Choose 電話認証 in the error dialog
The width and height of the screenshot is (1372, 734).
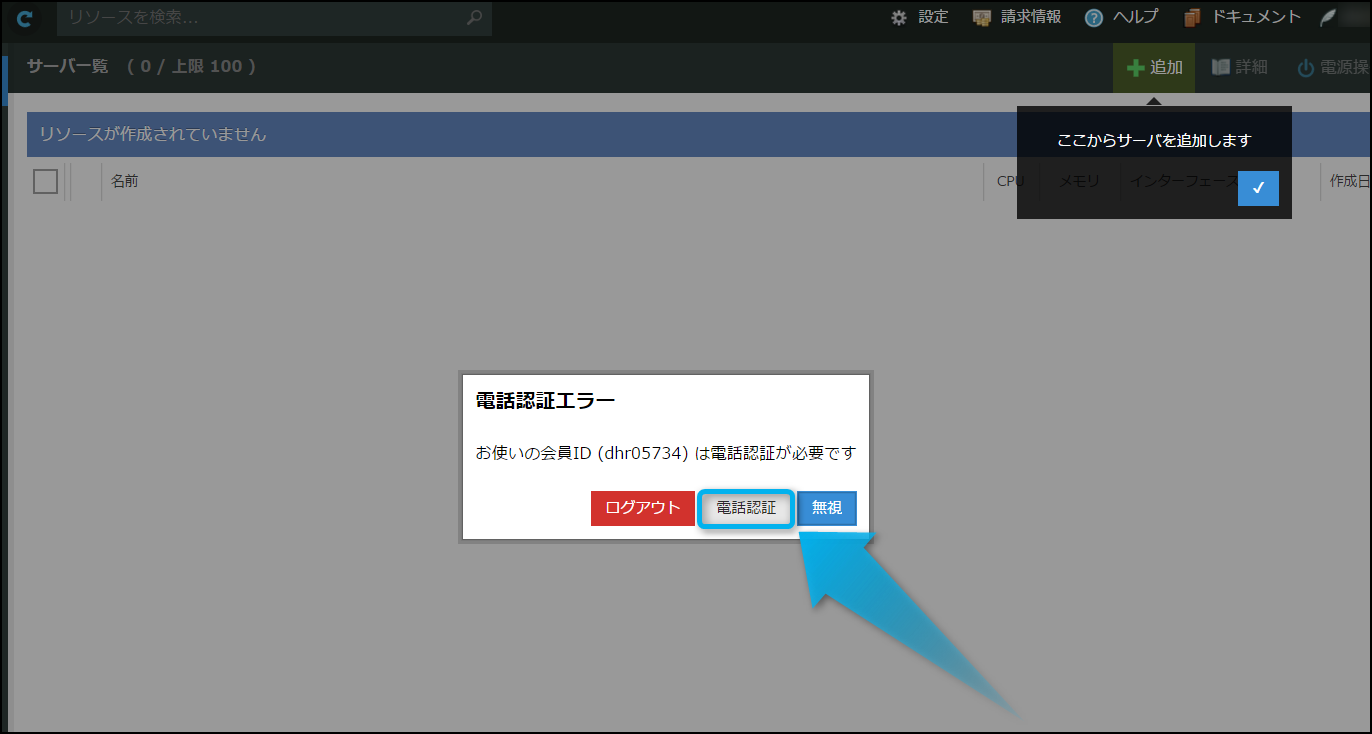[746, 508]
